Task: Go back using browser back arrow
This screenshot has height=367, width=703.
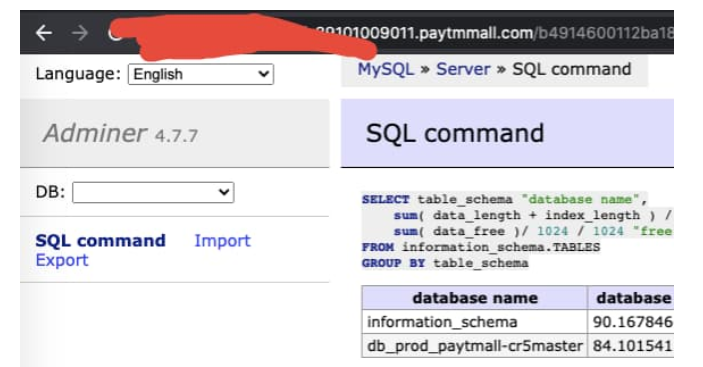Action: click(x=44, y=33)
